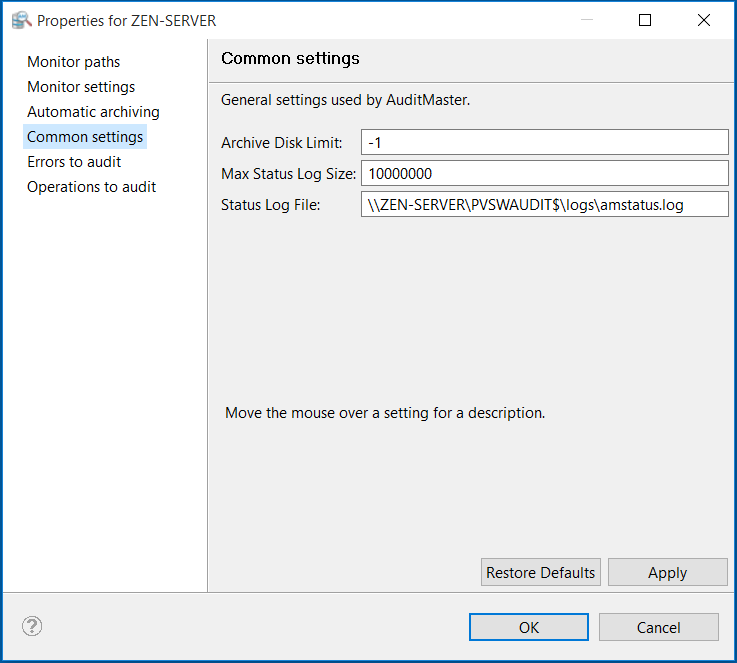
Task: Select Monitor settings in the sidebar
Action: tap(81, 87)
